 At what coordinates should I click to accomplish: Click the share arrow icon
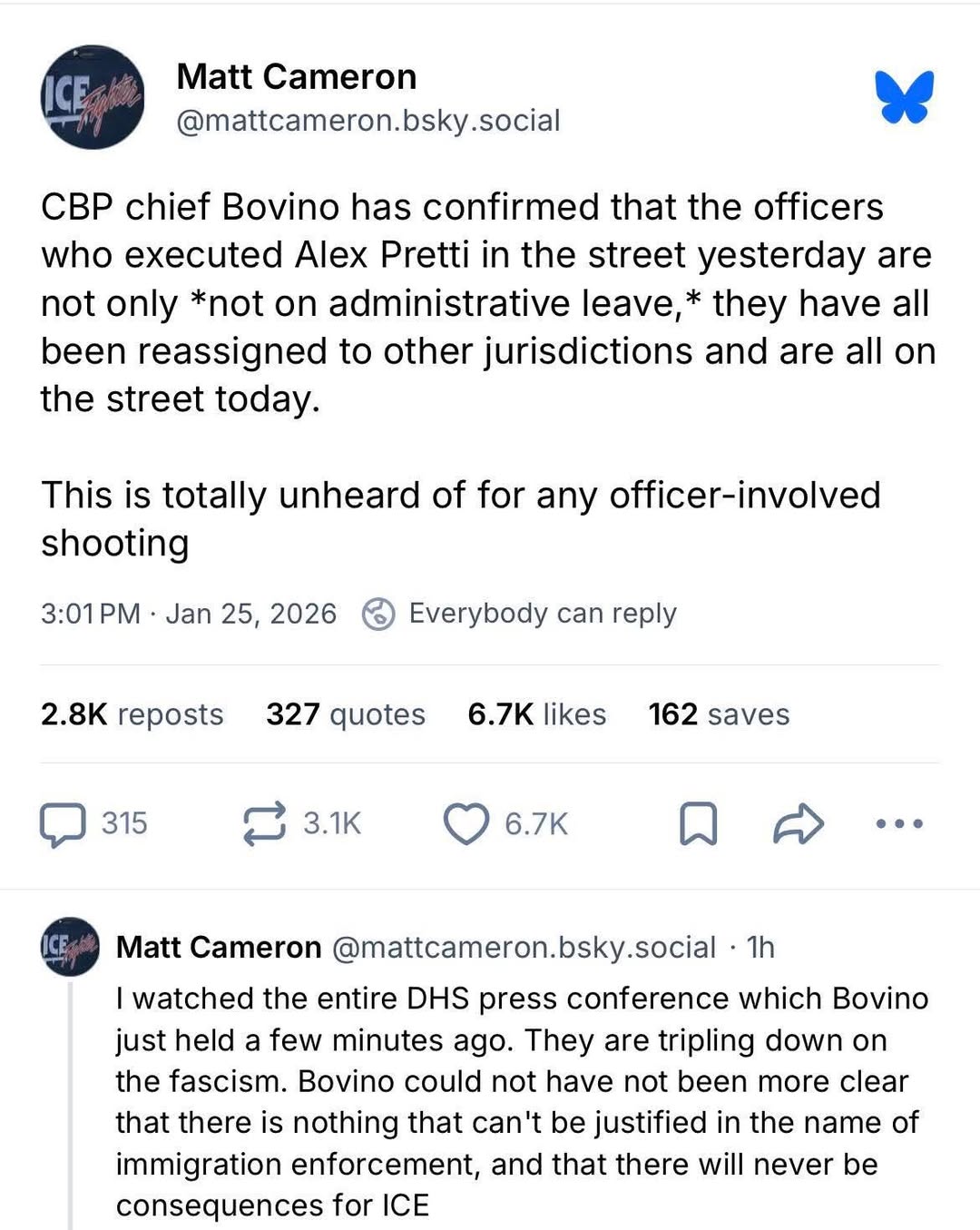pyautogui.click(x=798, y=824)
